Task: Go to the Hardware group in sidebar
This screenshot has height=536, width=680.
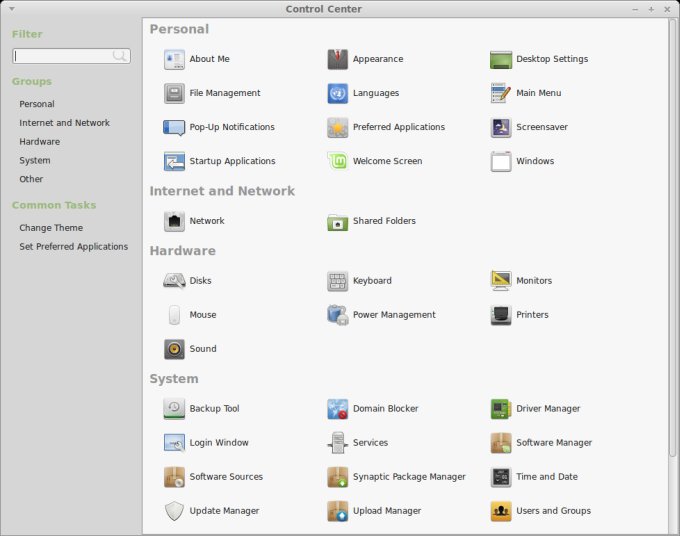Action: click(39, 142)
